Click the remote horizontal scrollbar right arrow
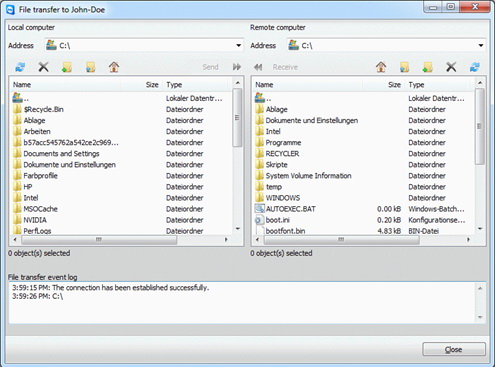This screenshot has width=496, height=368. [468, 239]
